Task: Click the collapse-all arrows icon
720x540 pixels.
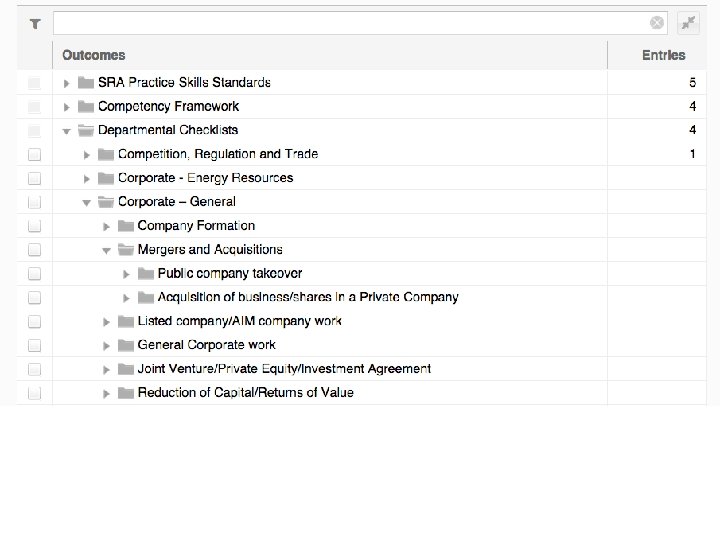Action: (688, 22)
